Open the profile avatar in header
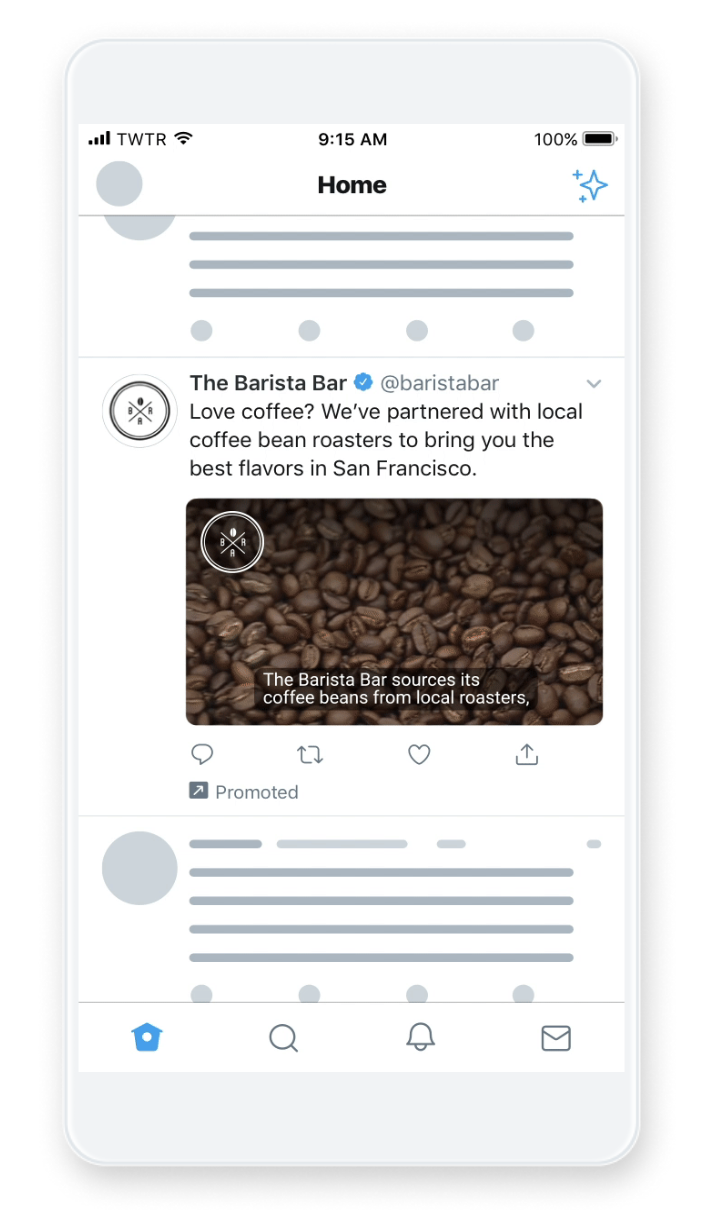 coord(119,184)
